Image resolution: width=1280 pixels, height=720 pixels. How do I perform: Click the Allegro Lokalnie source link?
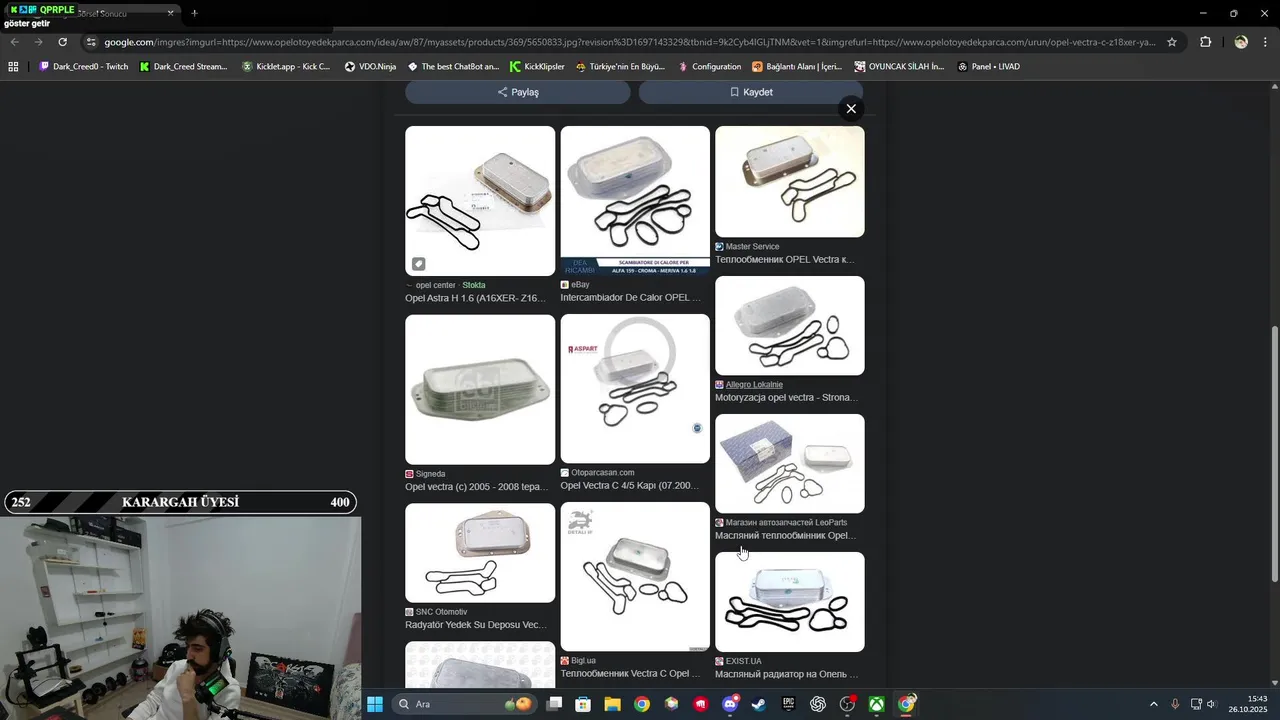pos(754,385)
